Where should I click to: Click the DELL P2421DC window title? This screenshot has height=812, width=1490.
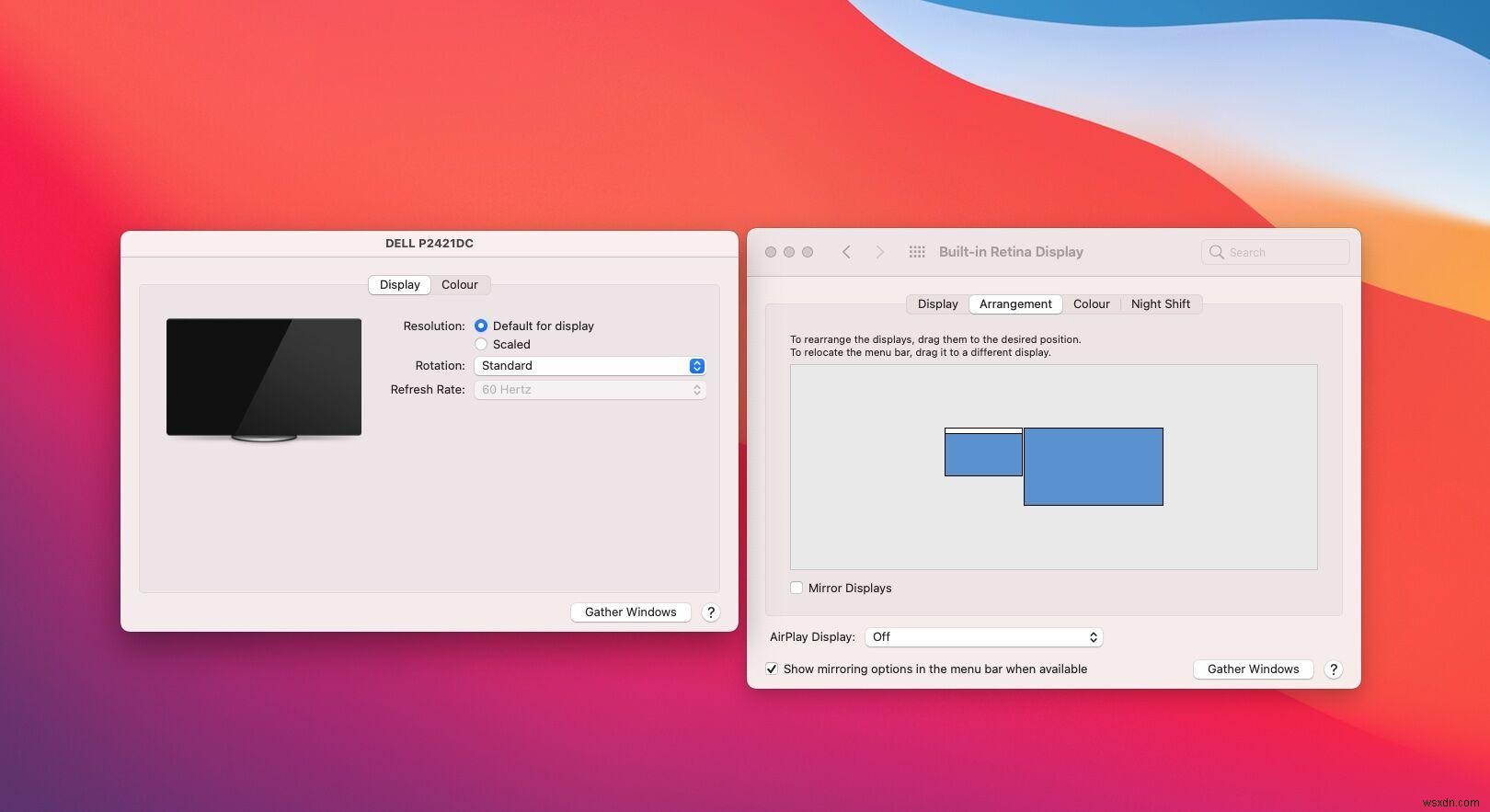pyautogui.click(x=430, y=244)
